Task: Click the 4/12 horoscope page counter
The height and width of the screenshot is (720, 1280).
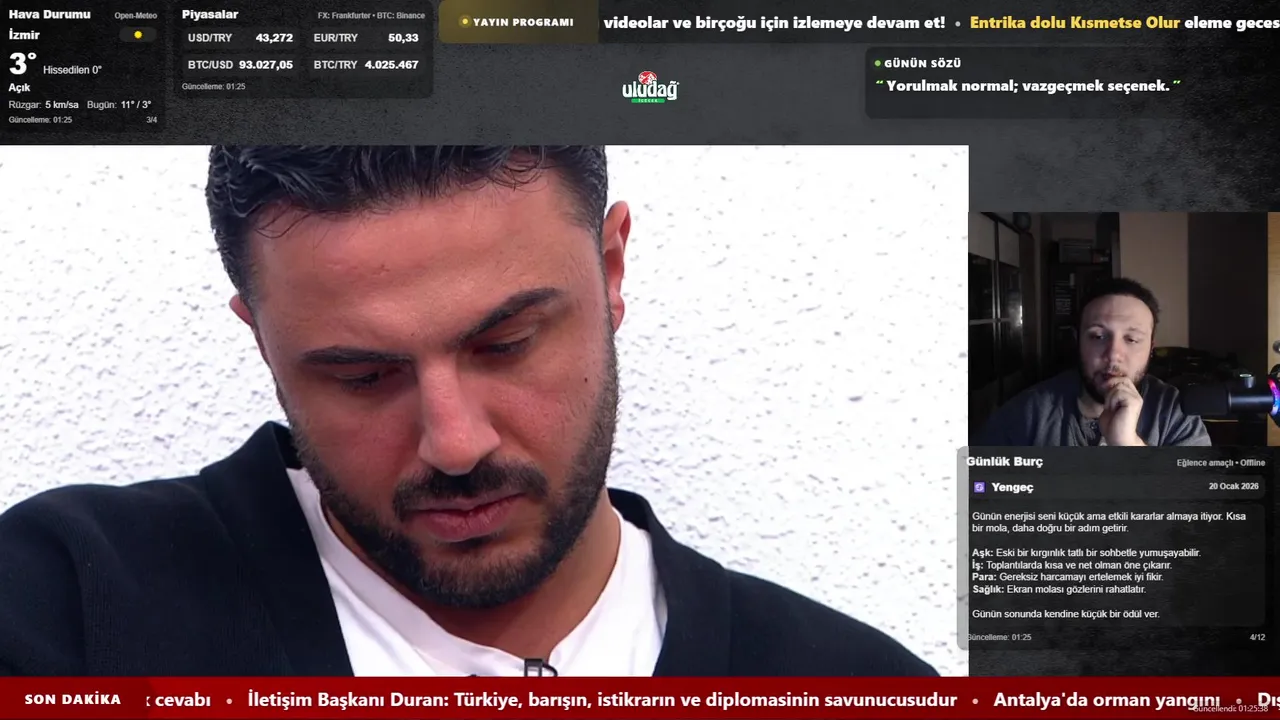Action: (1257, 637)
